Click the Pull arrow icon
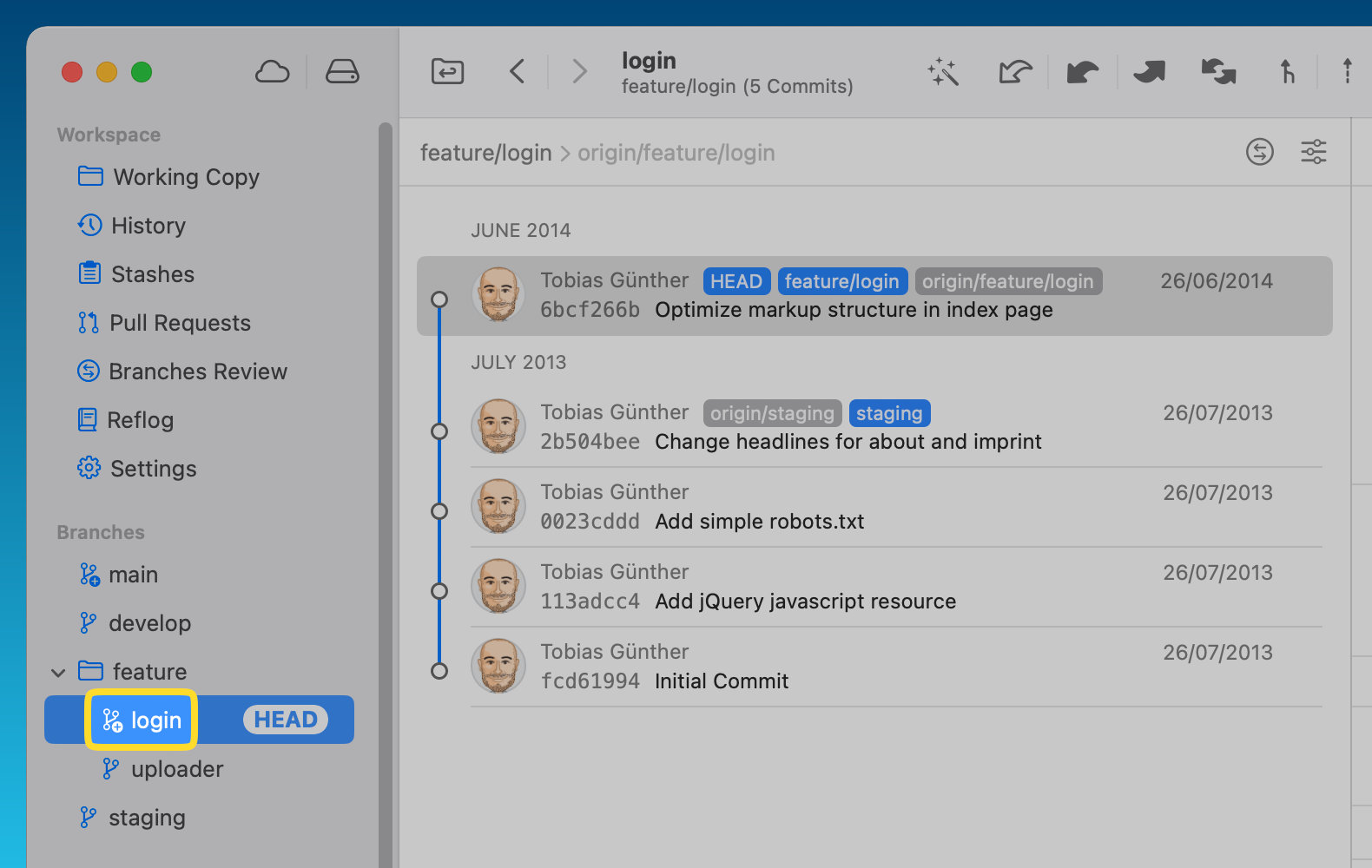This screenshot has width=1372, height=868. [x=1082, y=72]
